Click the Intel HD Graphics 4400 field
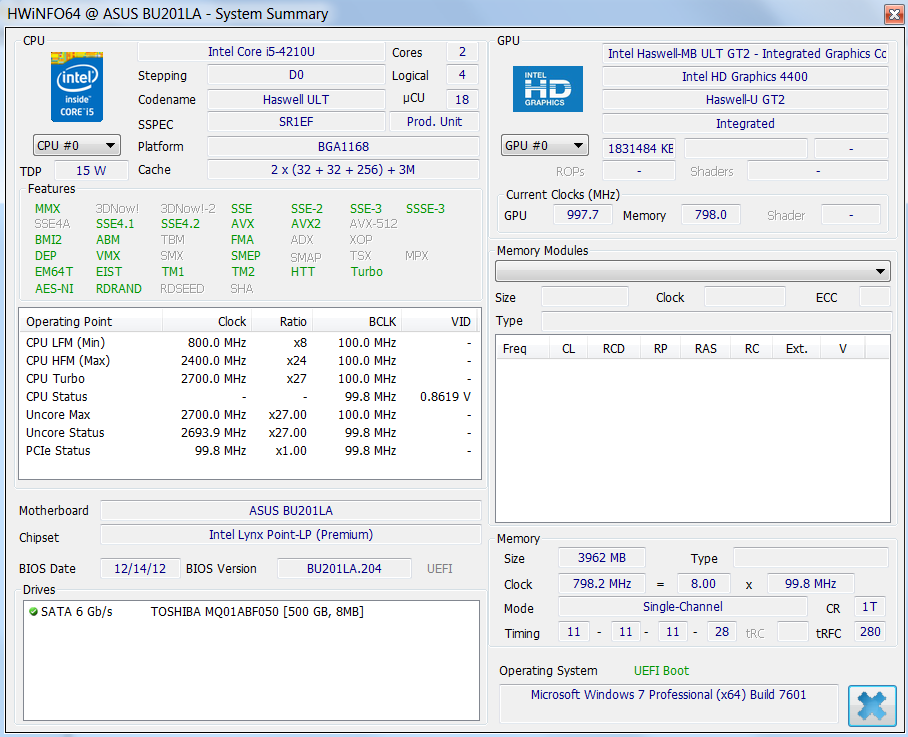 coord(745,76)
